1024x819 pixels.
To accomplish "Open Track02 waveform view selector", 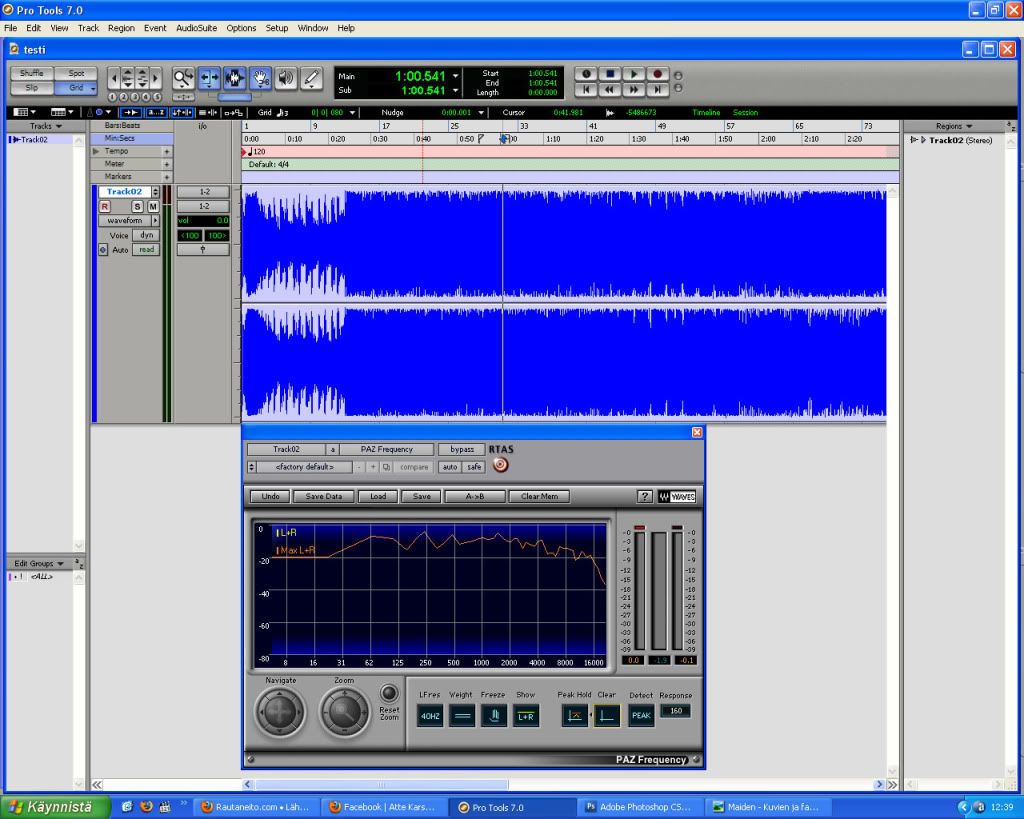I will pos(129,221).
